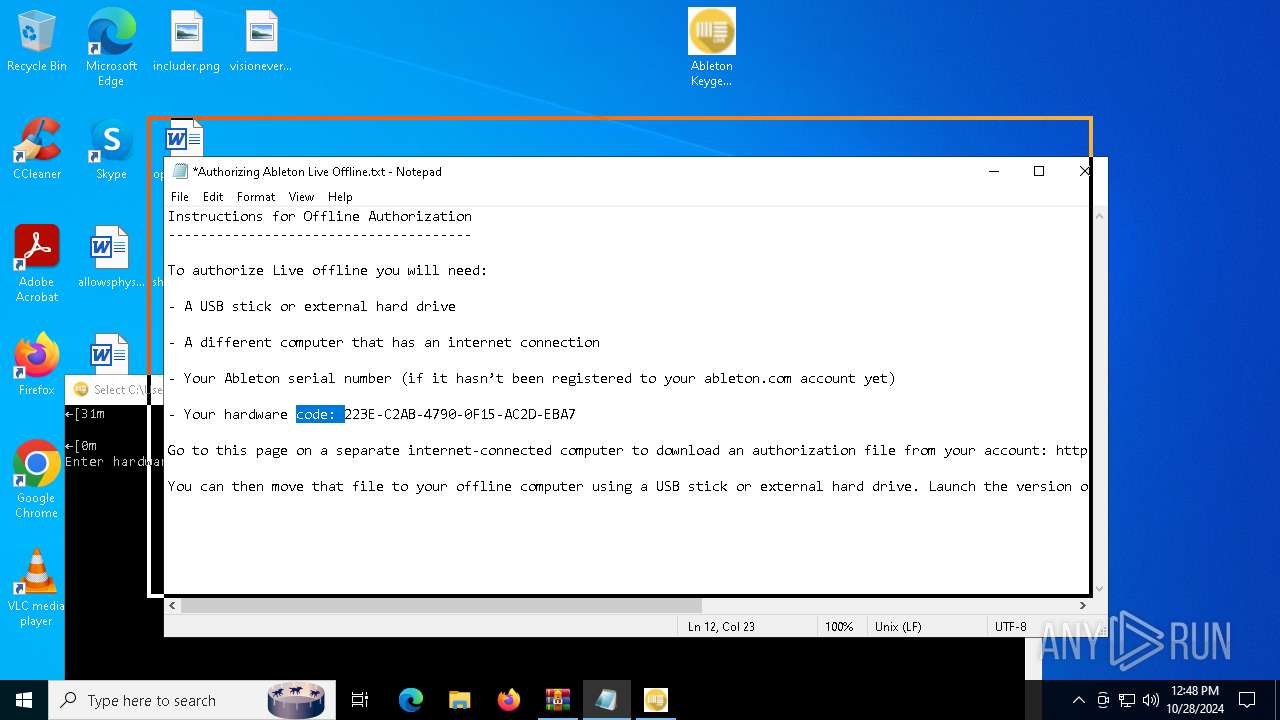Viewport: 1280px width, 720px height.
Task: Launch Microsoft Edge from the desktop
Action: pos(111,46)
